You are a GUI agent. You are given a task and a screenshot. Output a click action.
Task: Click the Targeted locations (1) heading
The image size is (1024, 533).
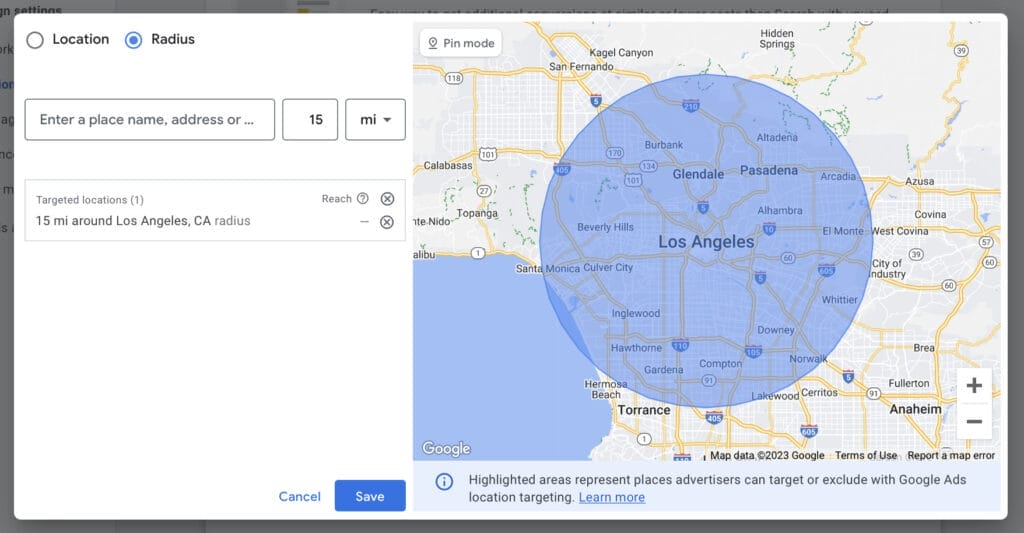click(89, 200)
